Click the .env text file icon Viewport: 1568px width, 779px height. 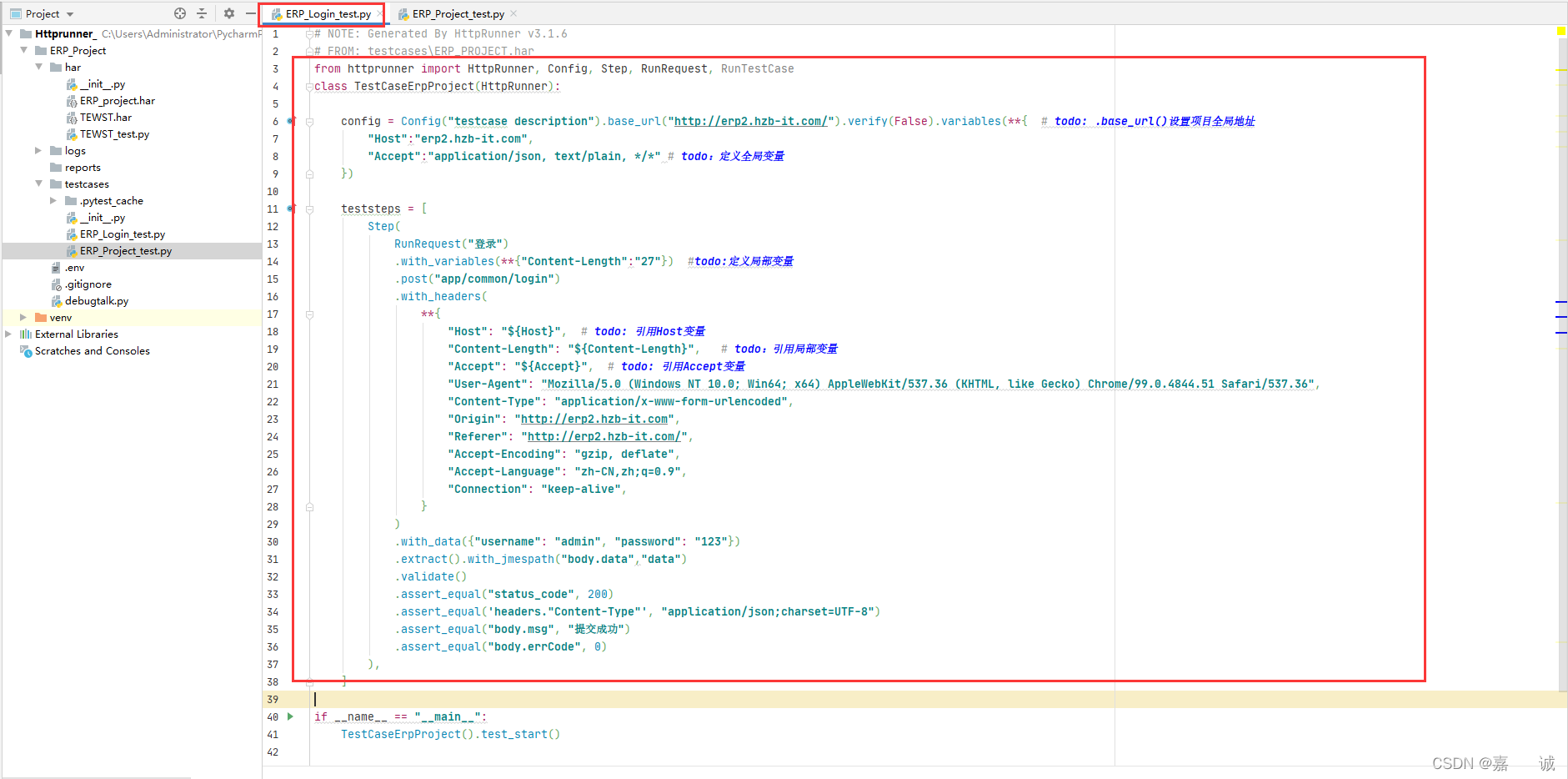click(x=56, y=268)
